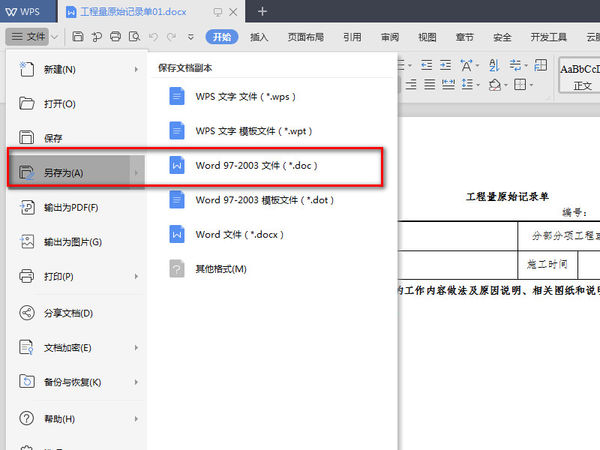
Task: Choose 文档加密(E) menu entry
Action: [77, 347]
